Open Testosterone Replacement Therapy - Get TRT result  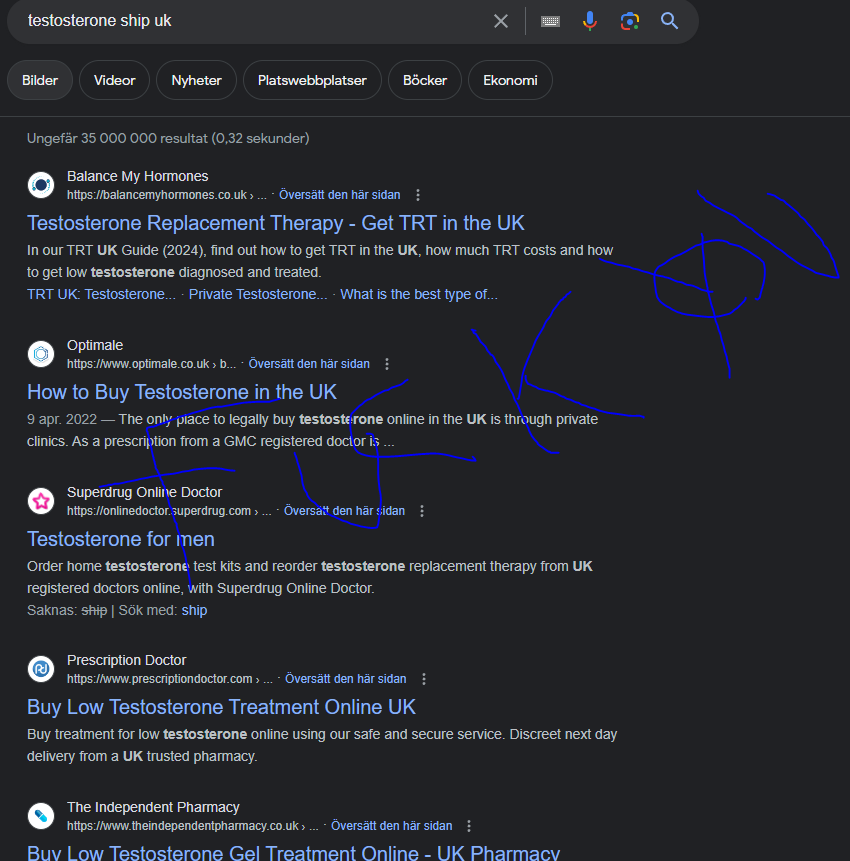coord(276,223)
